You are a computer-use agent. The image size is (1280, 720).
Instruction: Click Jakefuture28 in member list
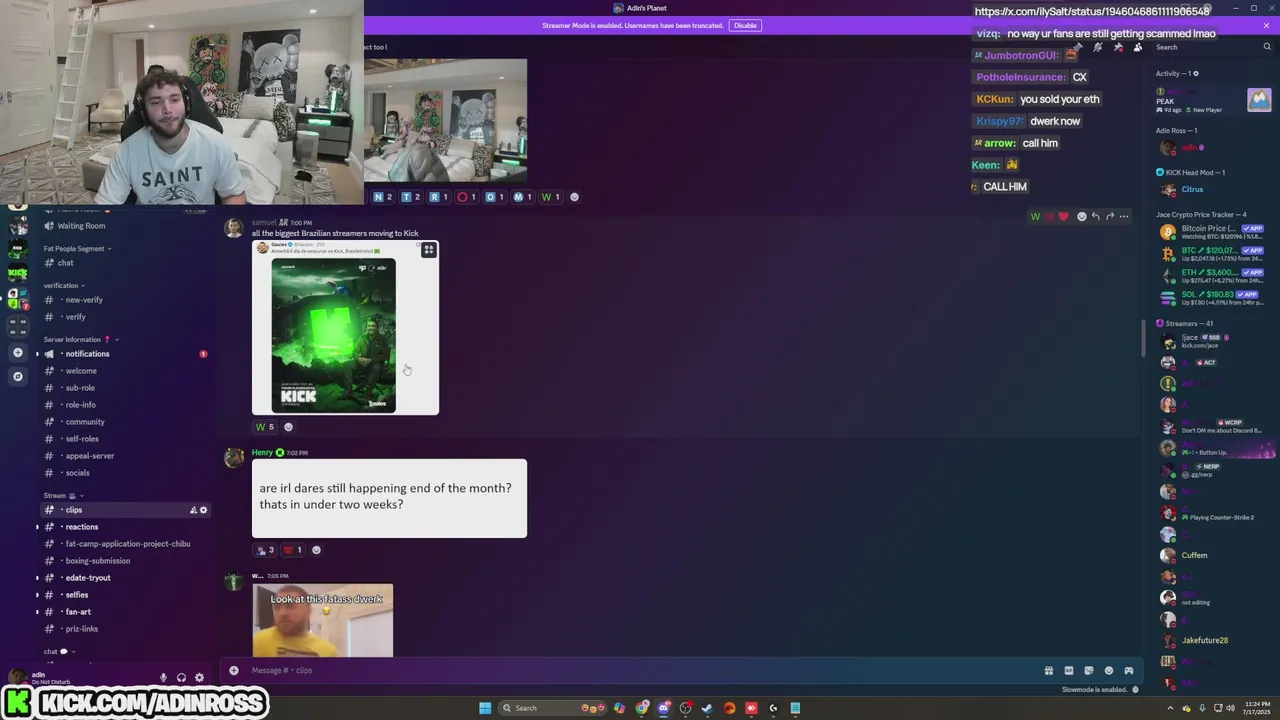pos(1204,640)
